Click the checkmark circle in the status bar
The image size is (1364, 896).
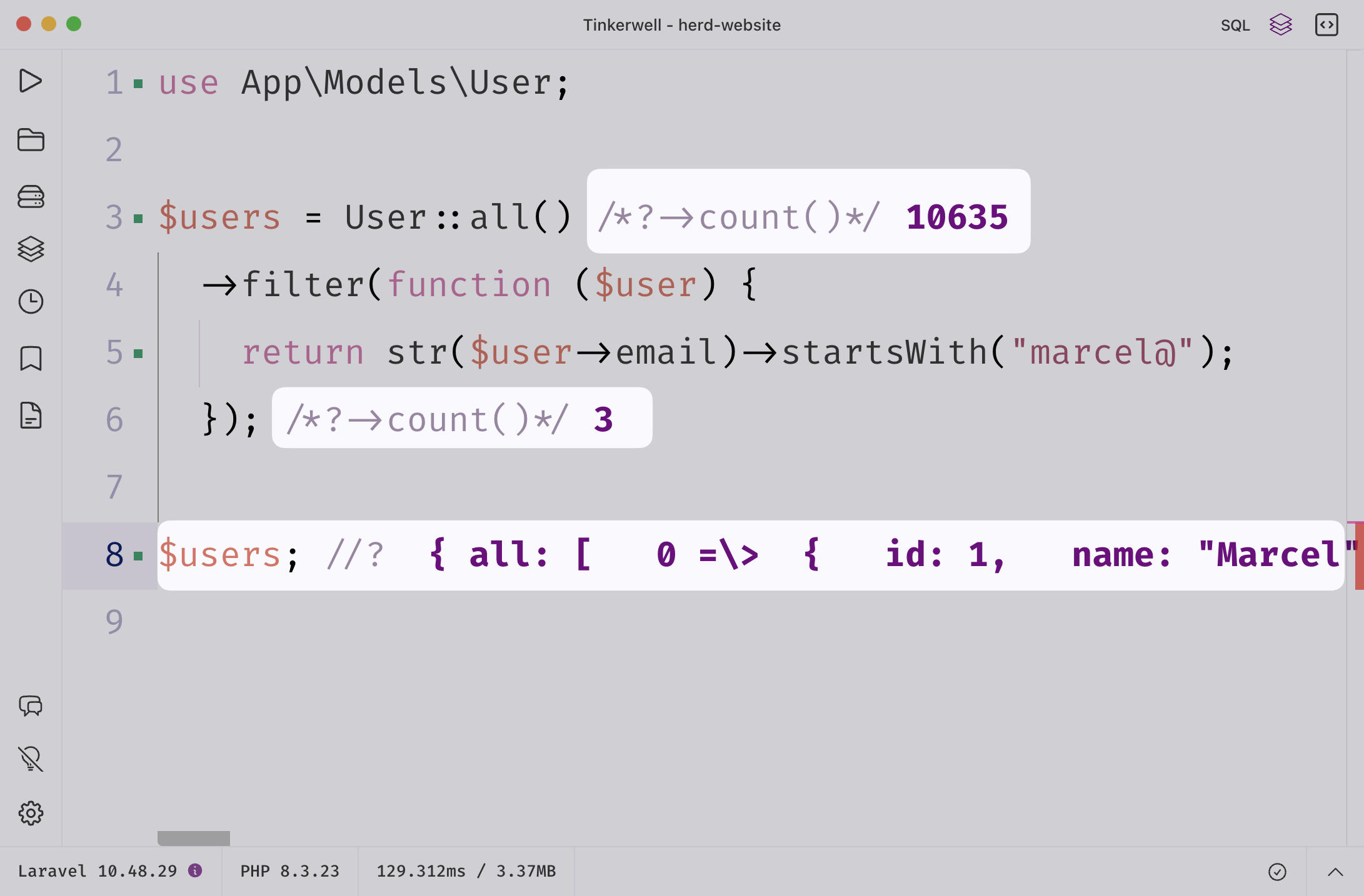pyautogui.click(x=1277, y=872)
